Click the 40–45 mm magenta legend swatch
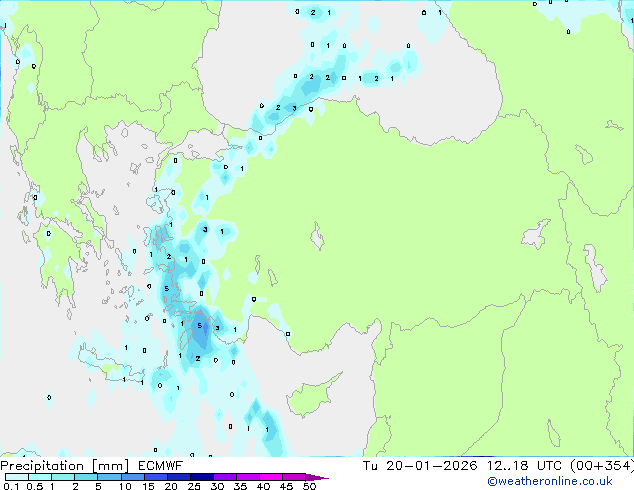 pos(271,477)
